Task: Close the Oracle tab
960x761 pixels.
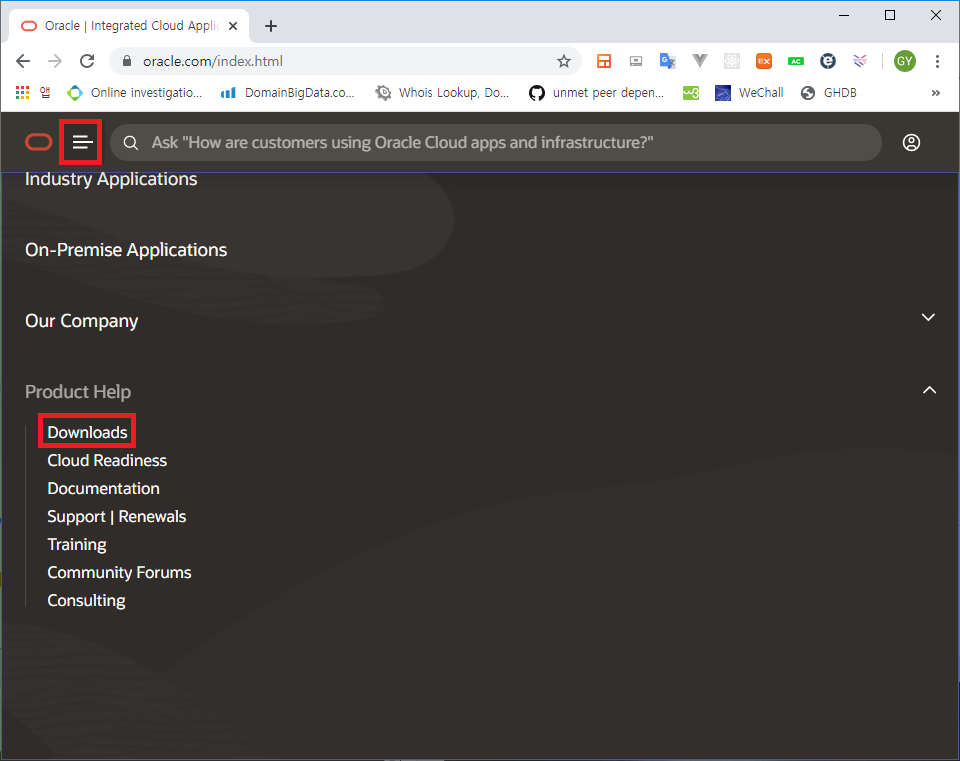Action: (x=233, y=26)
